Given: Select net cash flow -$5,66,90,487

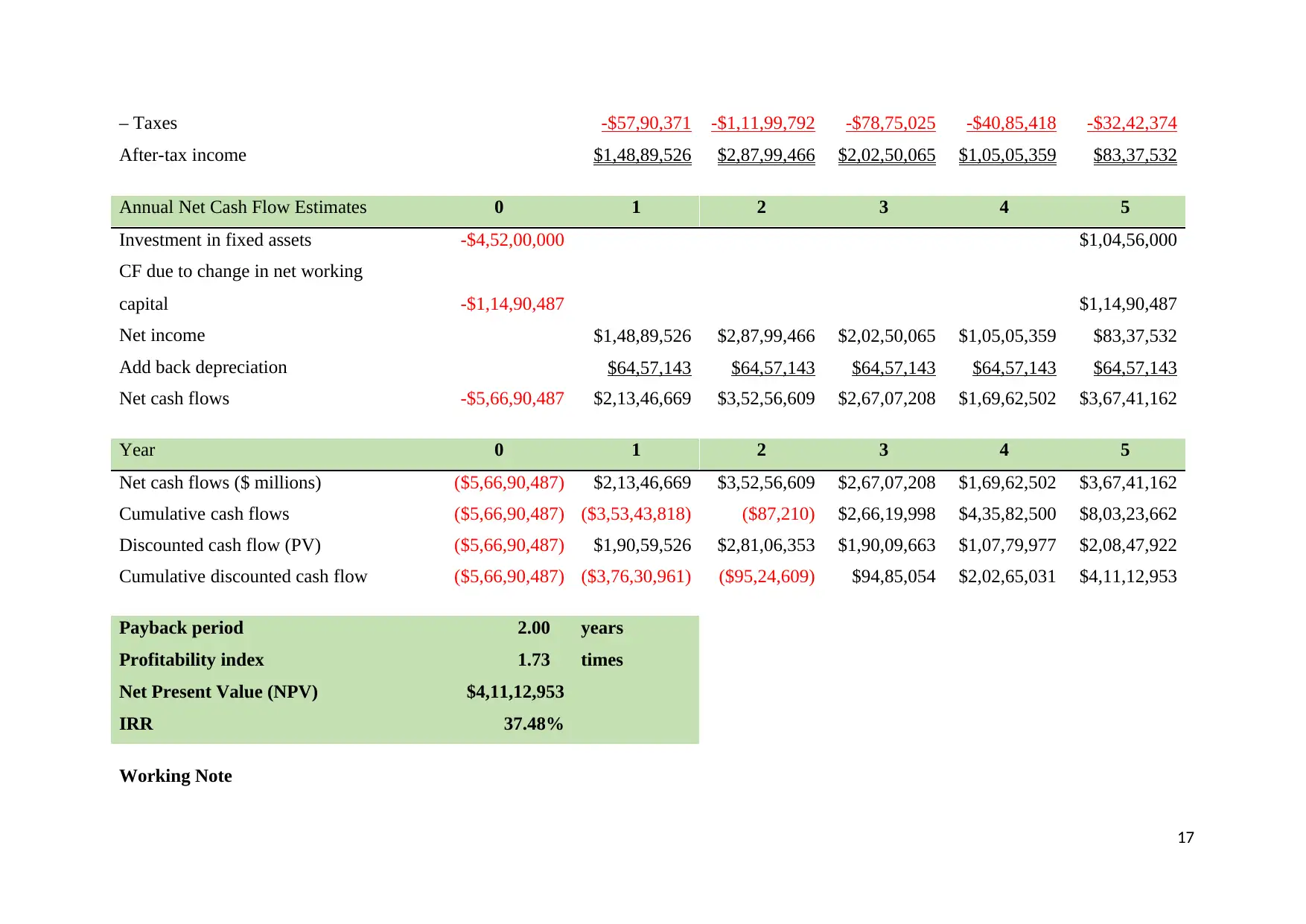Looking at the screenshot, I should click(512, 398).
